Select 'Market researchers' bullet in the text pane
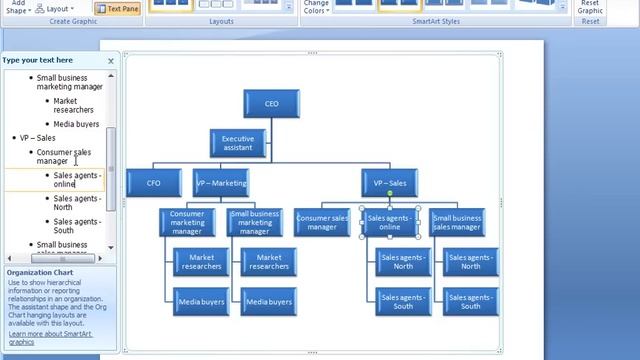The height and width of the screenshot is (360, 640). coord(73,105)
